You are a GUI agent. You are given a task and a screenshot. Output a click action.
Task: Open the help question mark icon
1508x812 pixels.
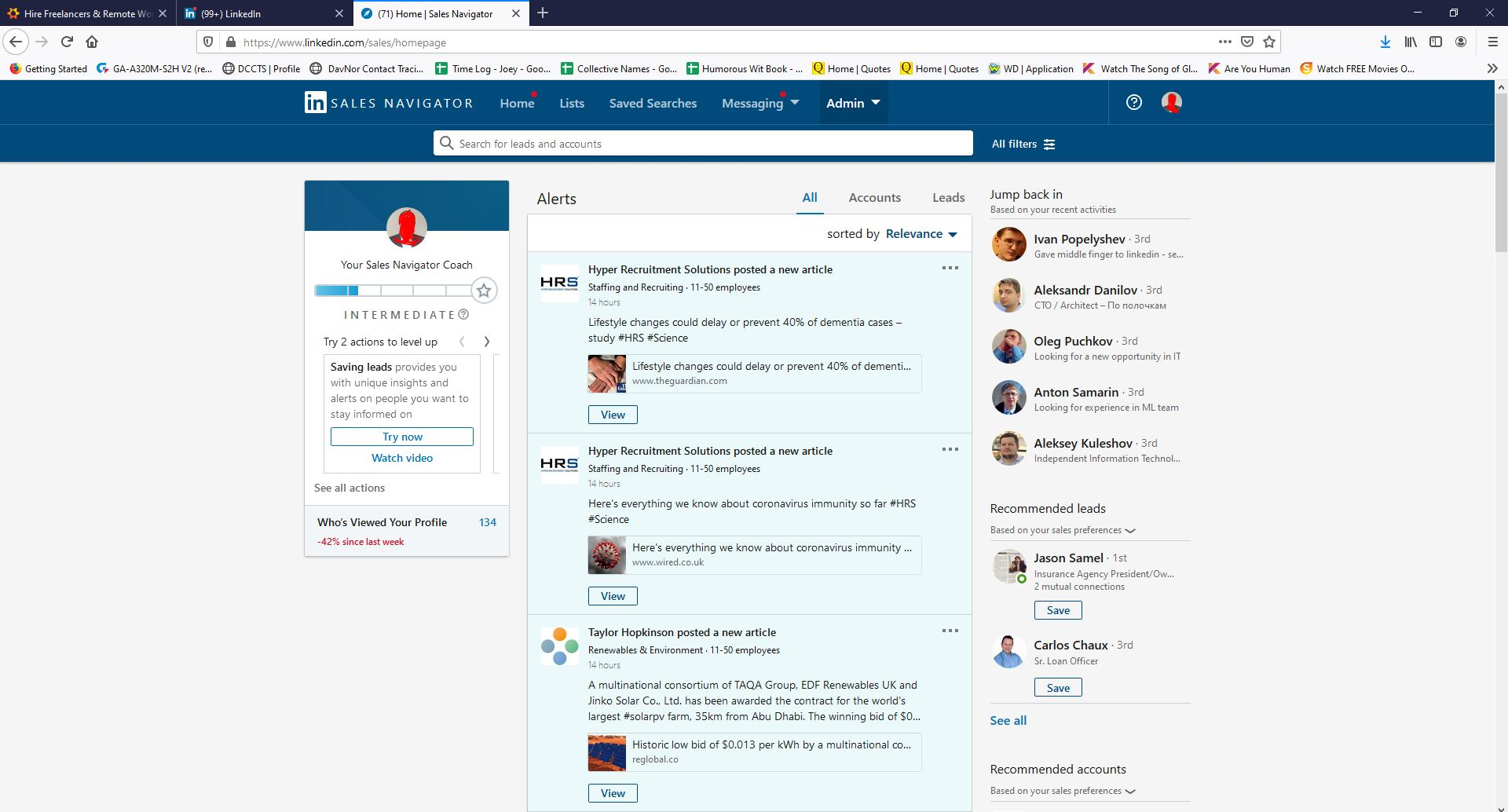[x=1133, y=102]
